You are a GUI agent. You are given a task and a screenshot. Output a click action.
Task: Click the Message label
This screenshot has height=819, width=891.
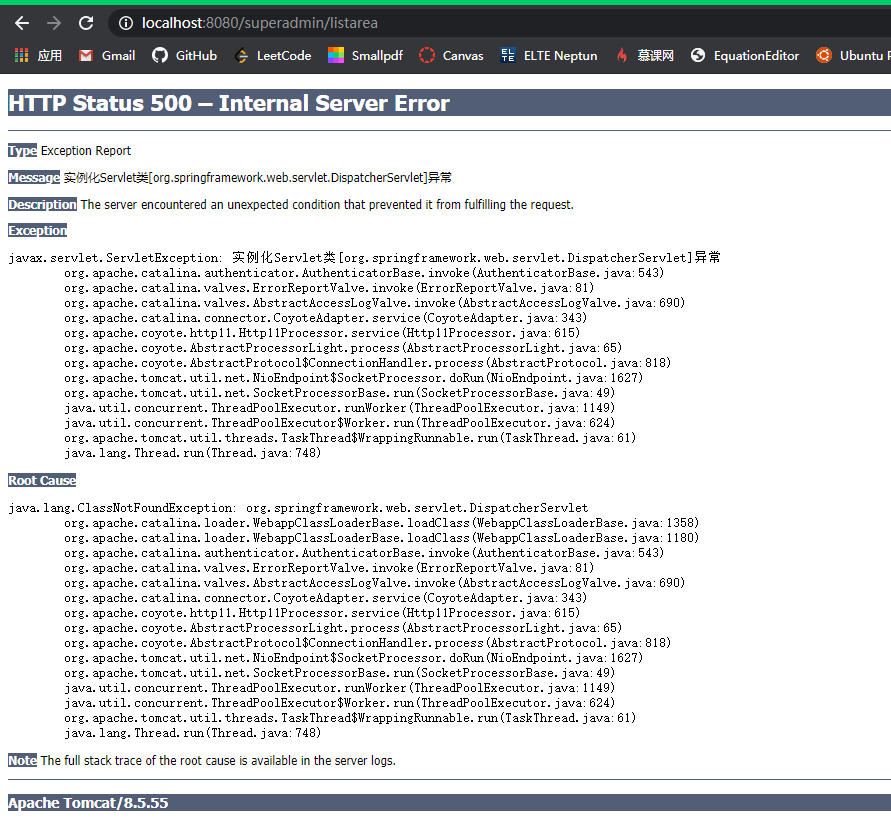point(34,177)
